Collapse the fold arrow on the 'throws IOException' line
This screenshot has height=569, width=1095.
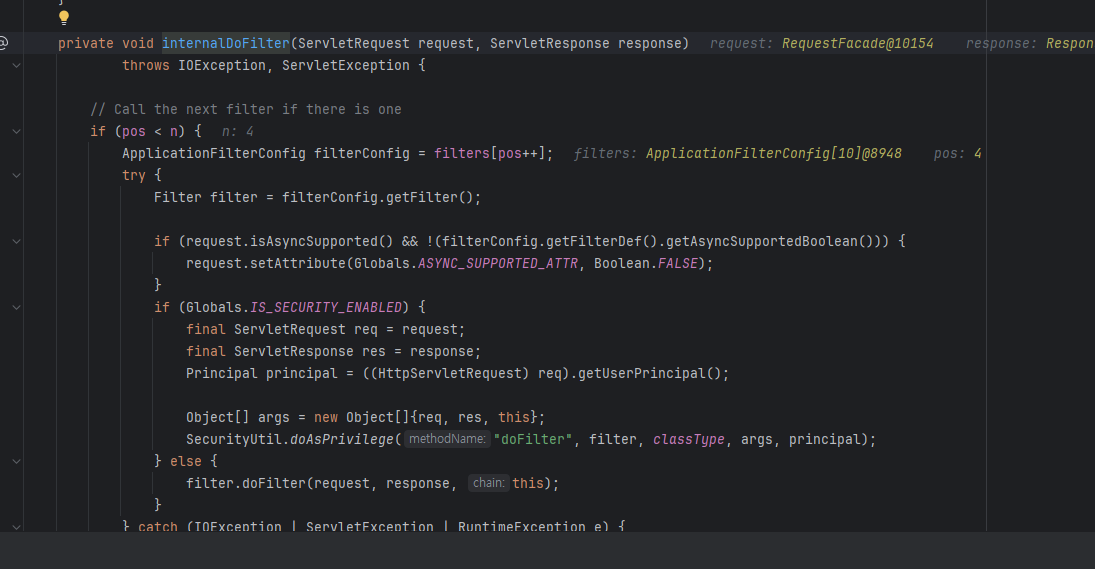[x=16, y=66]
